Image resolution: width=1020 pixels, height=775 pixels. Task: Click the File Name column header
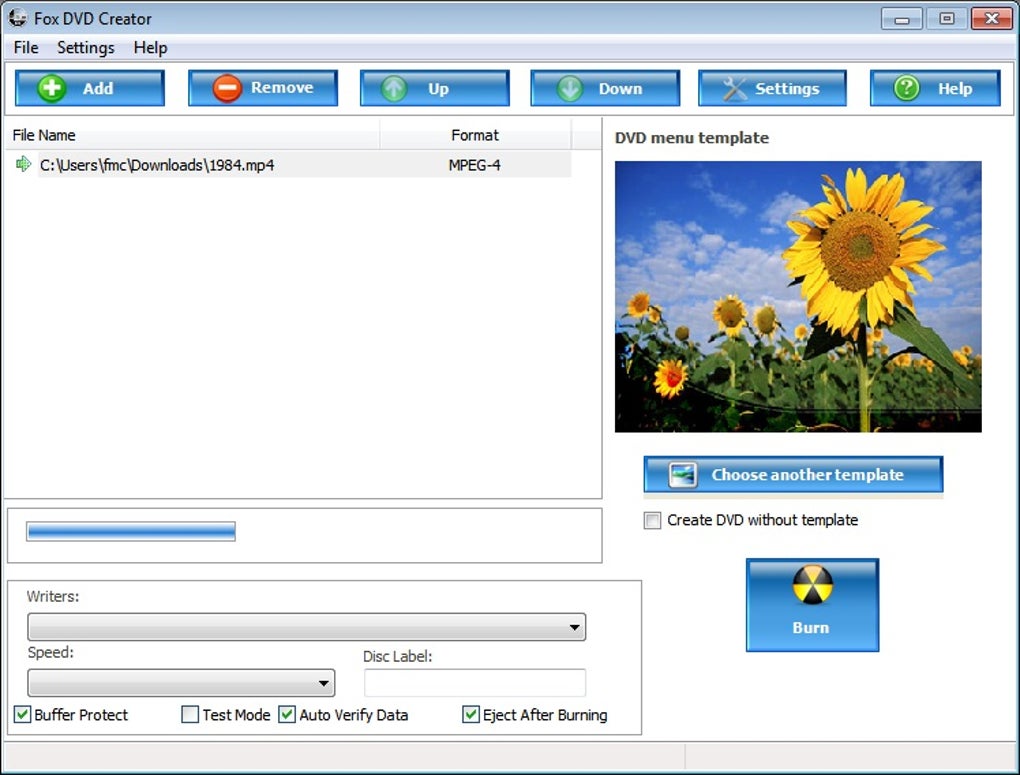pos(192,135)
